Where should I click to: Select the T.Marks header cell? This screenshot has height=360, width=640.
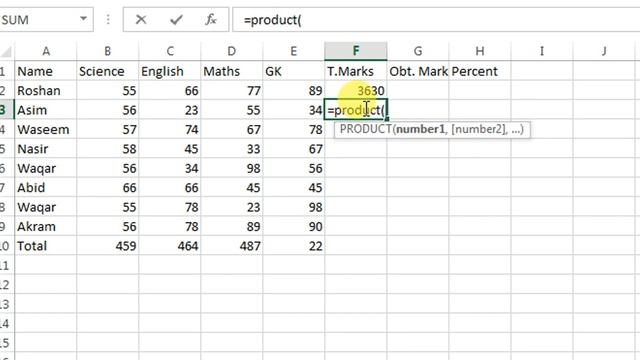(356, 71)
